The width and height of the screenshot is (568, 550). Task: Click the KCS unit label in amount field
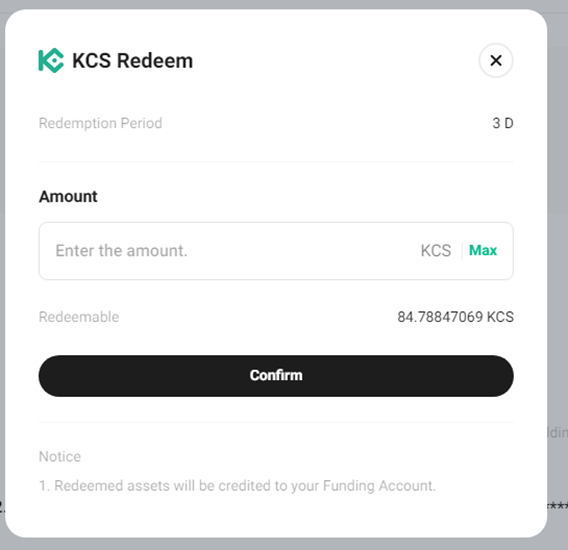click(x=436, y=251)
